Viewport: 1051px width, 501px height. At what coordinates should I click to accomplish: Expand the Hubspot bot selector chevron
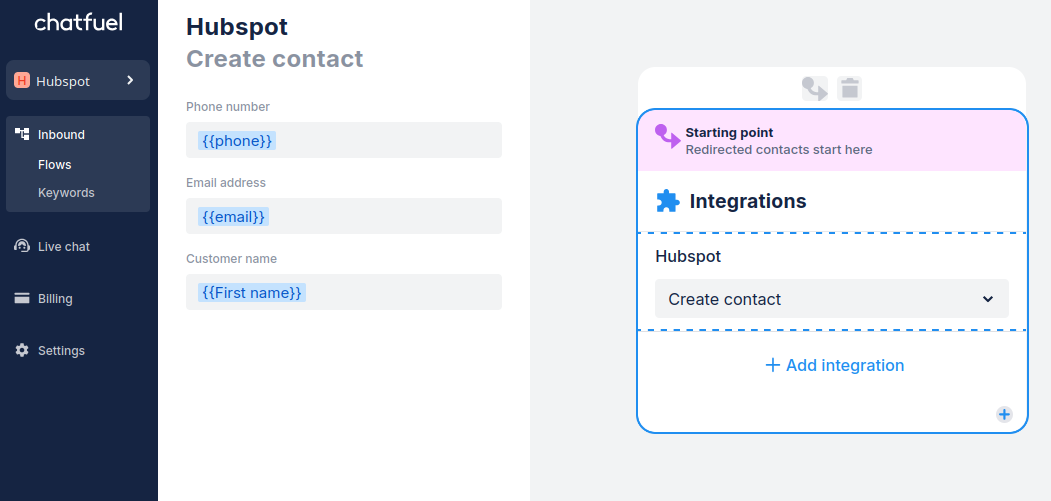point(130,80)
